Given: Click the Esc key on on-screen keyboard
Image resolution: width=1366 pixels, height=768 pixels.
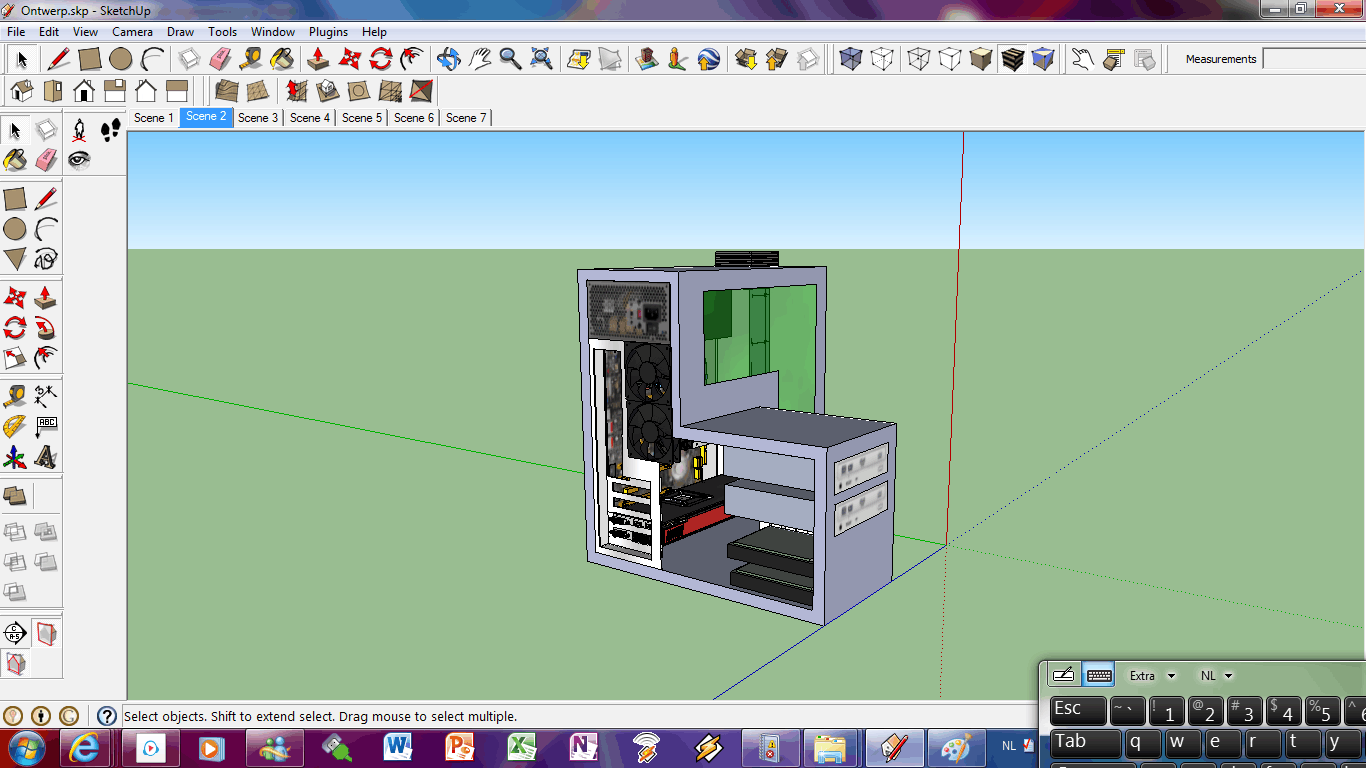Looking at the screenshot, I should tap(1079, 710).
